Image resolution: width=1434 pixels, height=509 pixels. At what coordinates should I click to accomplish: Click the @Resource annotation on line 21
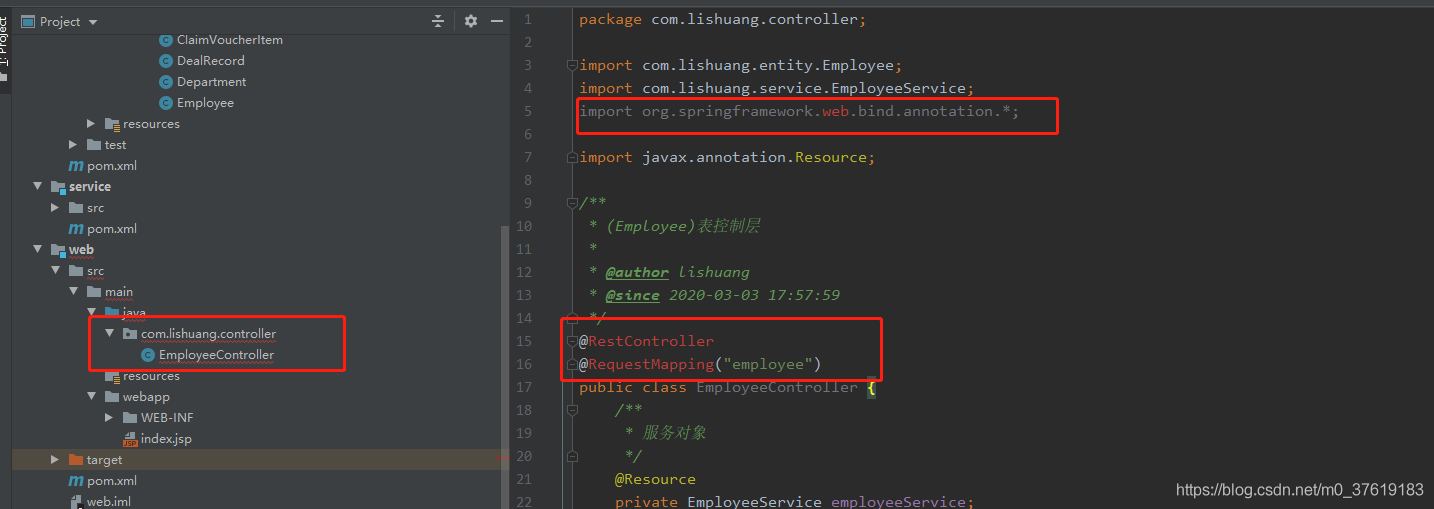click(x=655, y=479)
